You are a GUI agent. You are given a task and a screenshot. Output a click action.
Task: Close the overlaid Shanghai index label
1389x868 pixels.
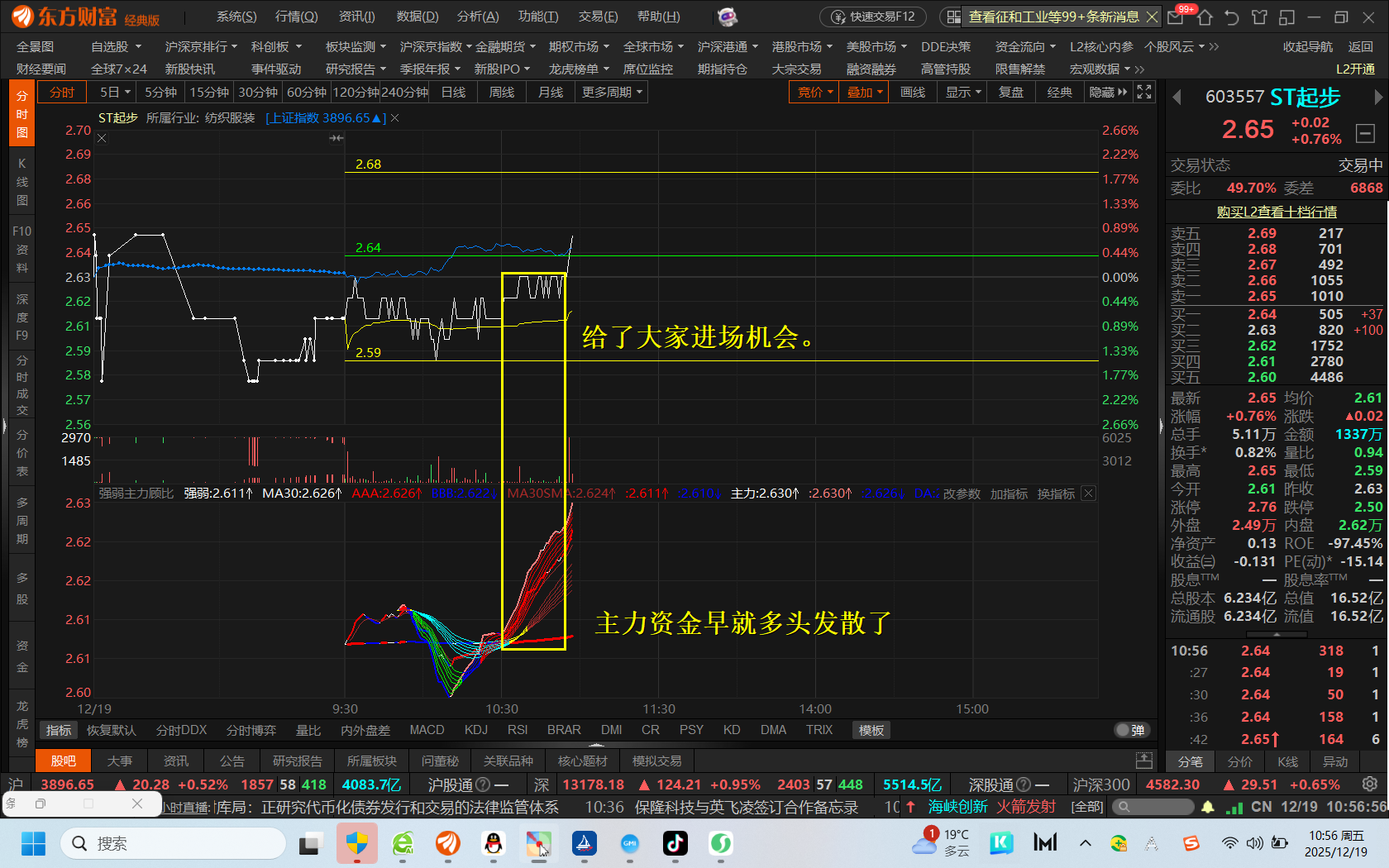pyautogui.click(x=395, y=118)
